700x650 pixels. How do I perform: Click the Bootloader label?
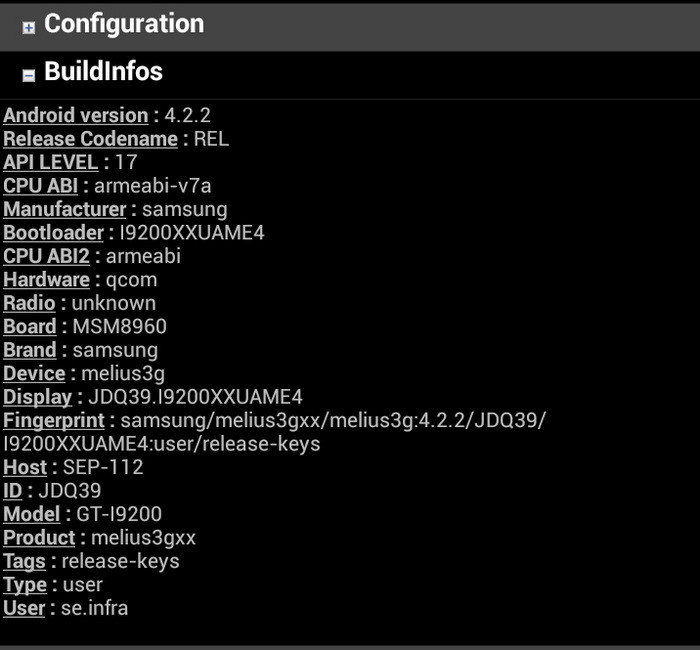click(53, 233)
